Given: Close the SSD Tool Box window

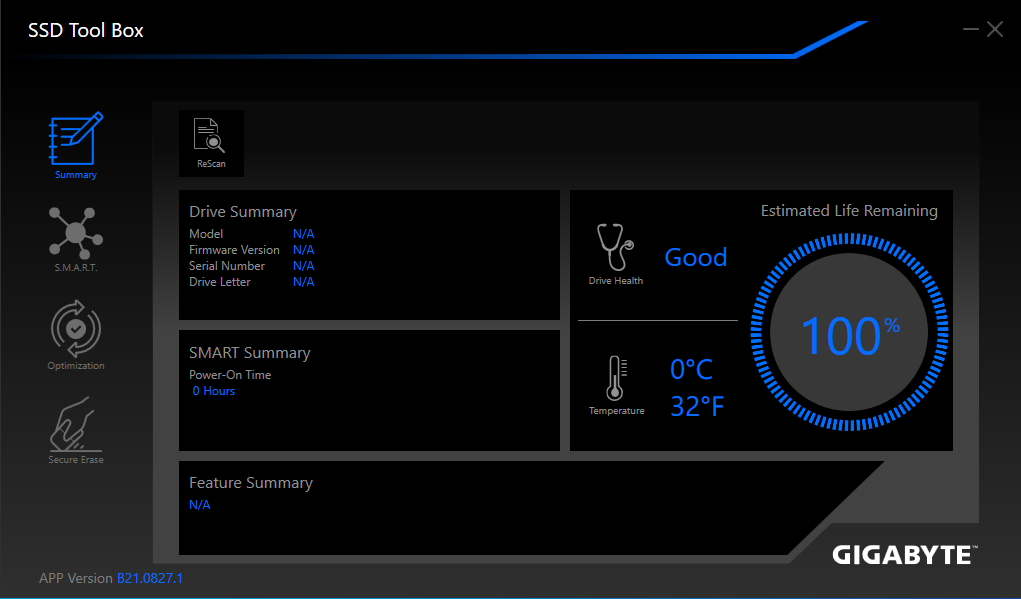Looking at the screenshot, I should click(x=995, y=29).
